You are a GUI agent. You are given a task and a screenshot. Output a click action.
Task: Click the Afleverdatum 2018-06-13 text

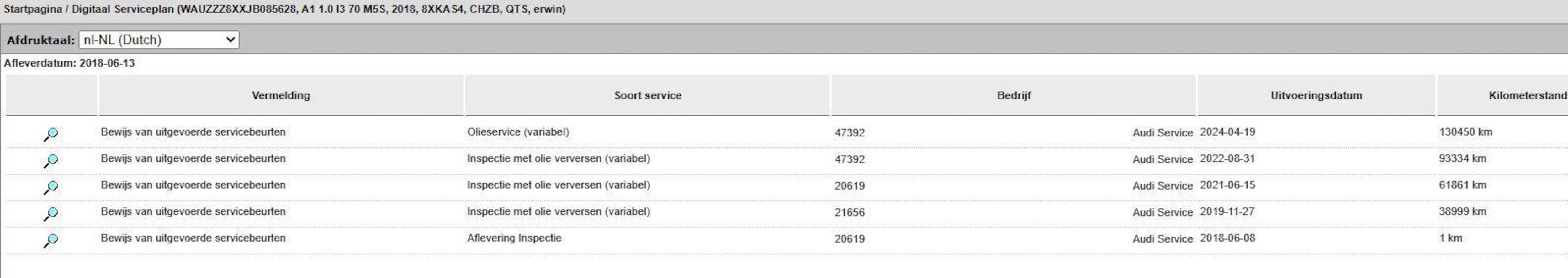pos(69,63)
